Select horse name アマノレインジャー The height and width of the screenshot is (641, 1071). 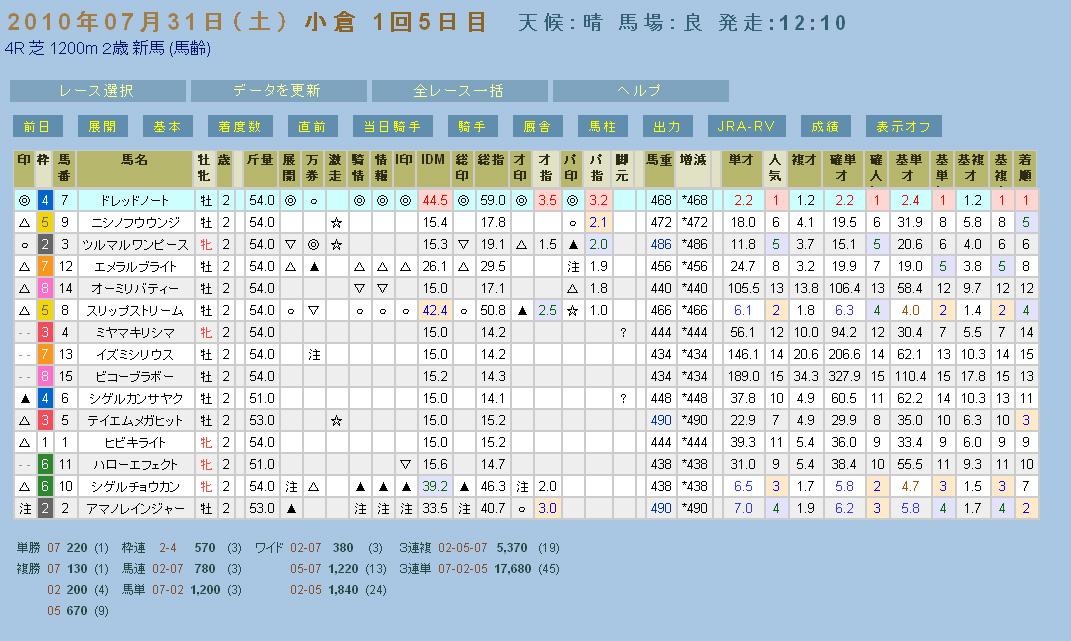click(135, 508)
